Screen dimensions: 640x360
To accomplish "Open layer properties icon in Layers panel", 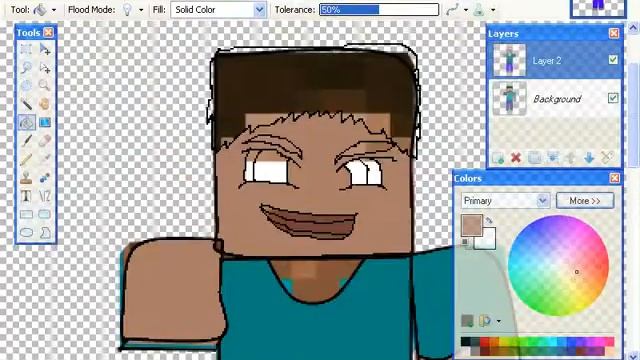I will point(607,158).
